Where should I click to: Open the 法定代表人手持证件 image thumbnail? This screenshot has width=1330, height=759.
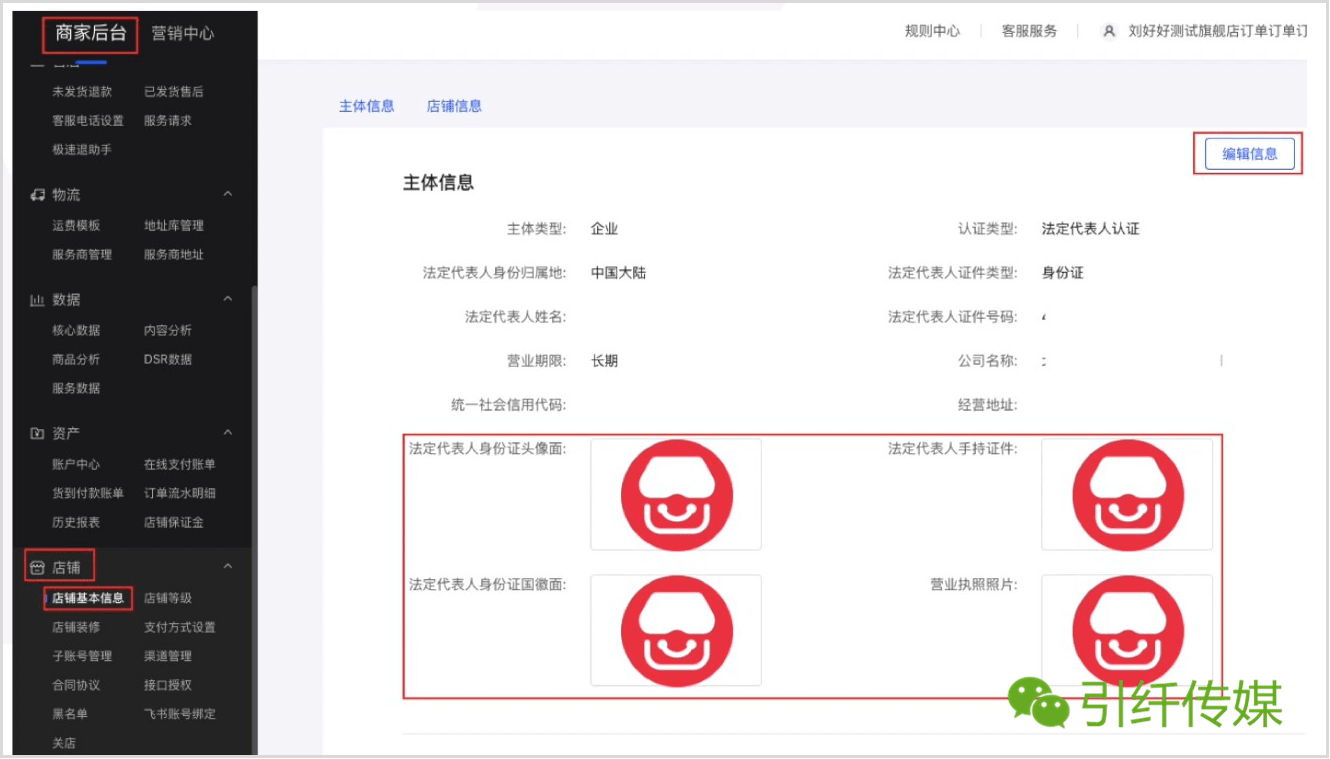click(1127, 494)
